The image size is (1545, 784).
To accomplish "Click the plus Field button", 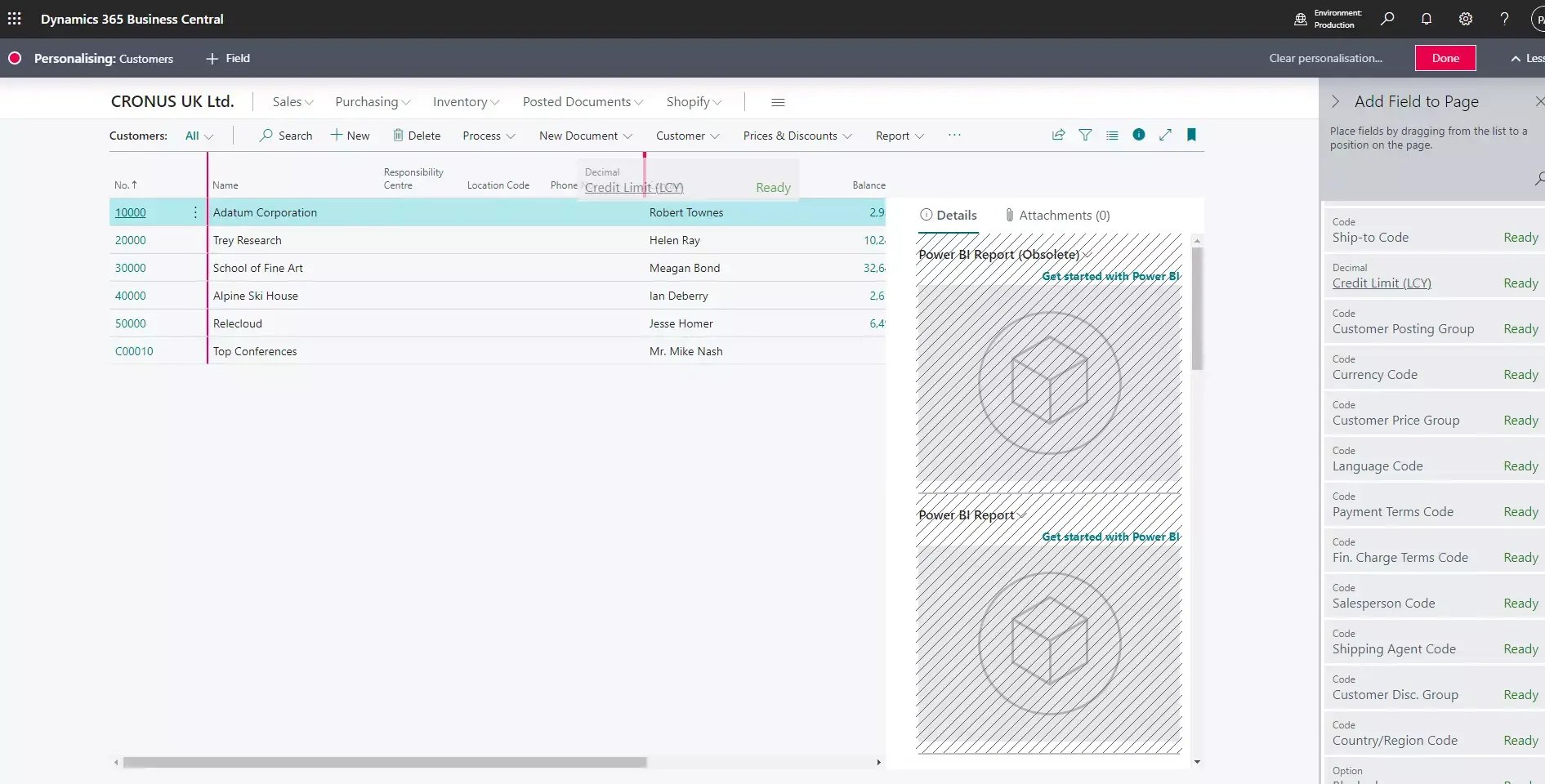I will (x=228, y=58).
